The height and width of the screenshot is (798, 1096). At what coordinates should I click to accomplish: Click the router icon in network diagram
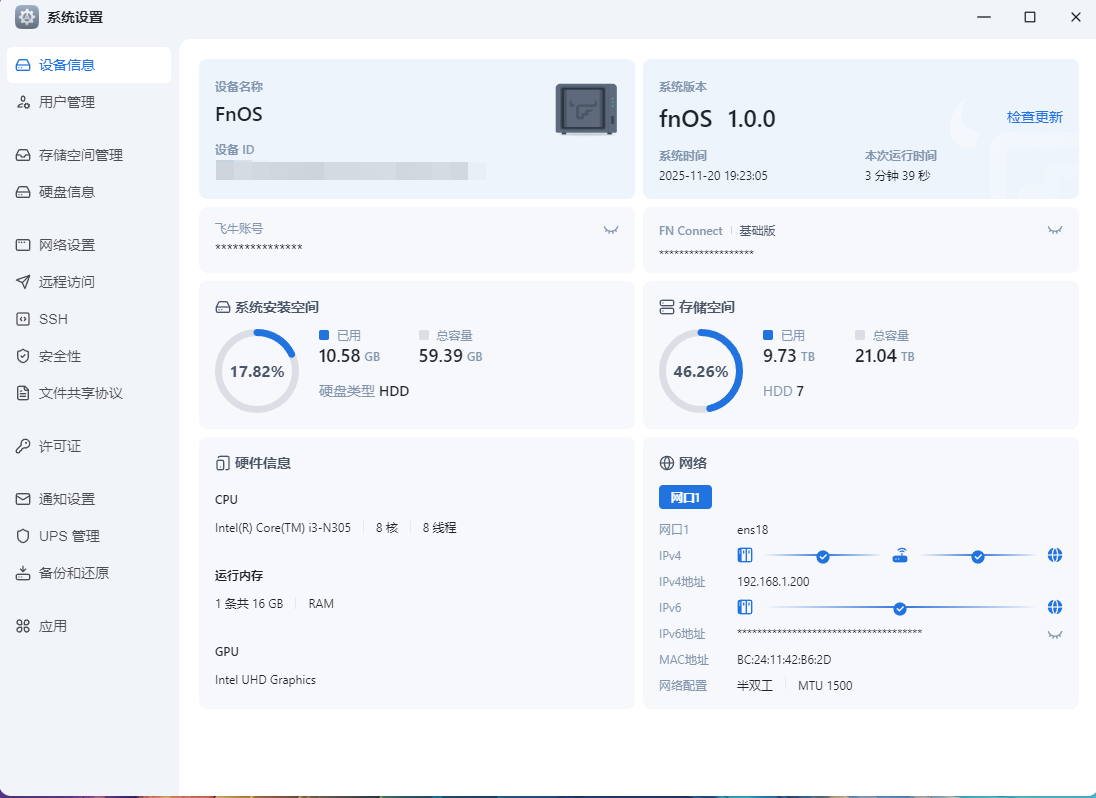click(899, 555)
